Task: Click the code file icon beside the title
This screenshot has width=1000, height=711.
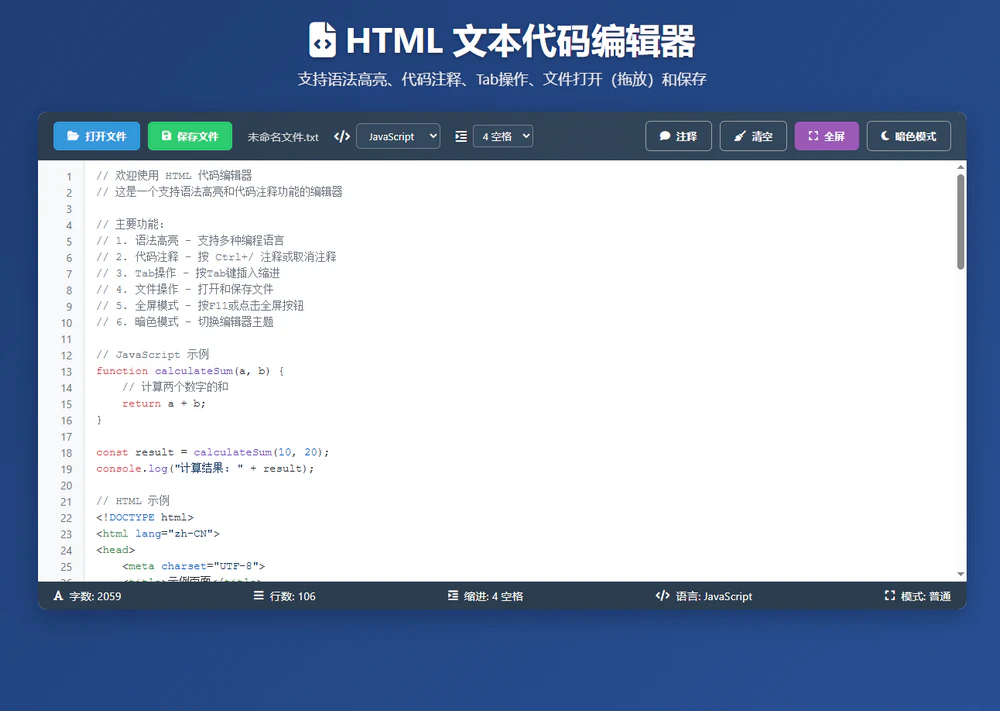Action: coord(322,41)
